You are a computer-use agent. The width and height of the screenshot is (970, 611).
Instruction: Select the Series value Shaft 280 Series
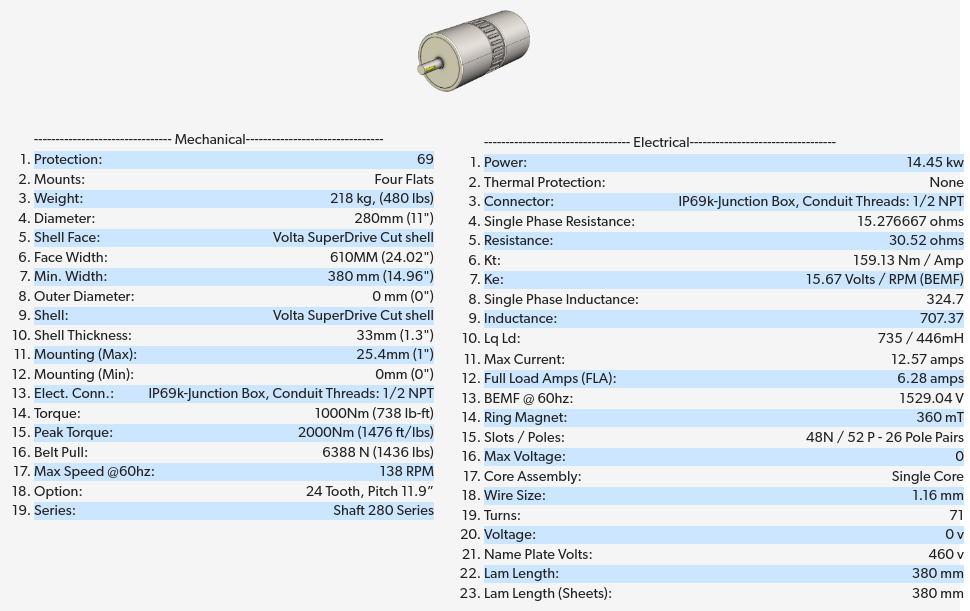tap(383, 511)
